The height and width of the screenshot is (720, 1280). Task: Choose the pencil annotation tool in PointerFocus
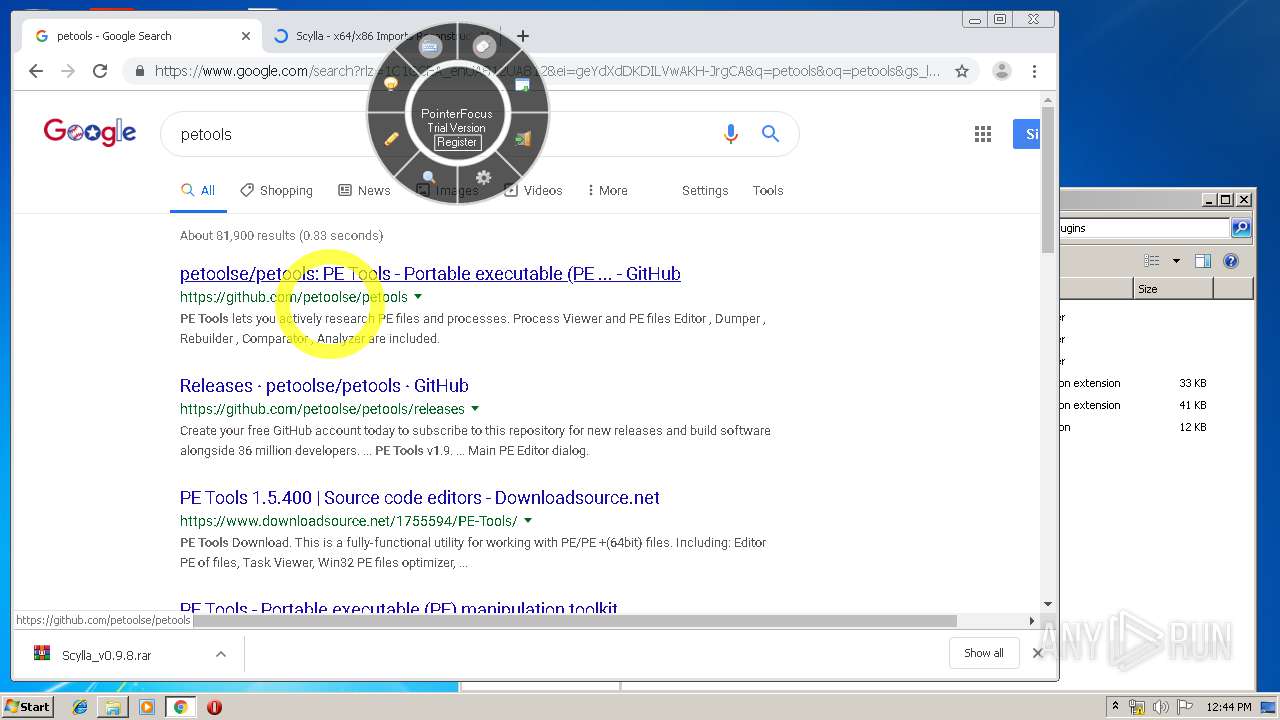click(x=391, y=139)
